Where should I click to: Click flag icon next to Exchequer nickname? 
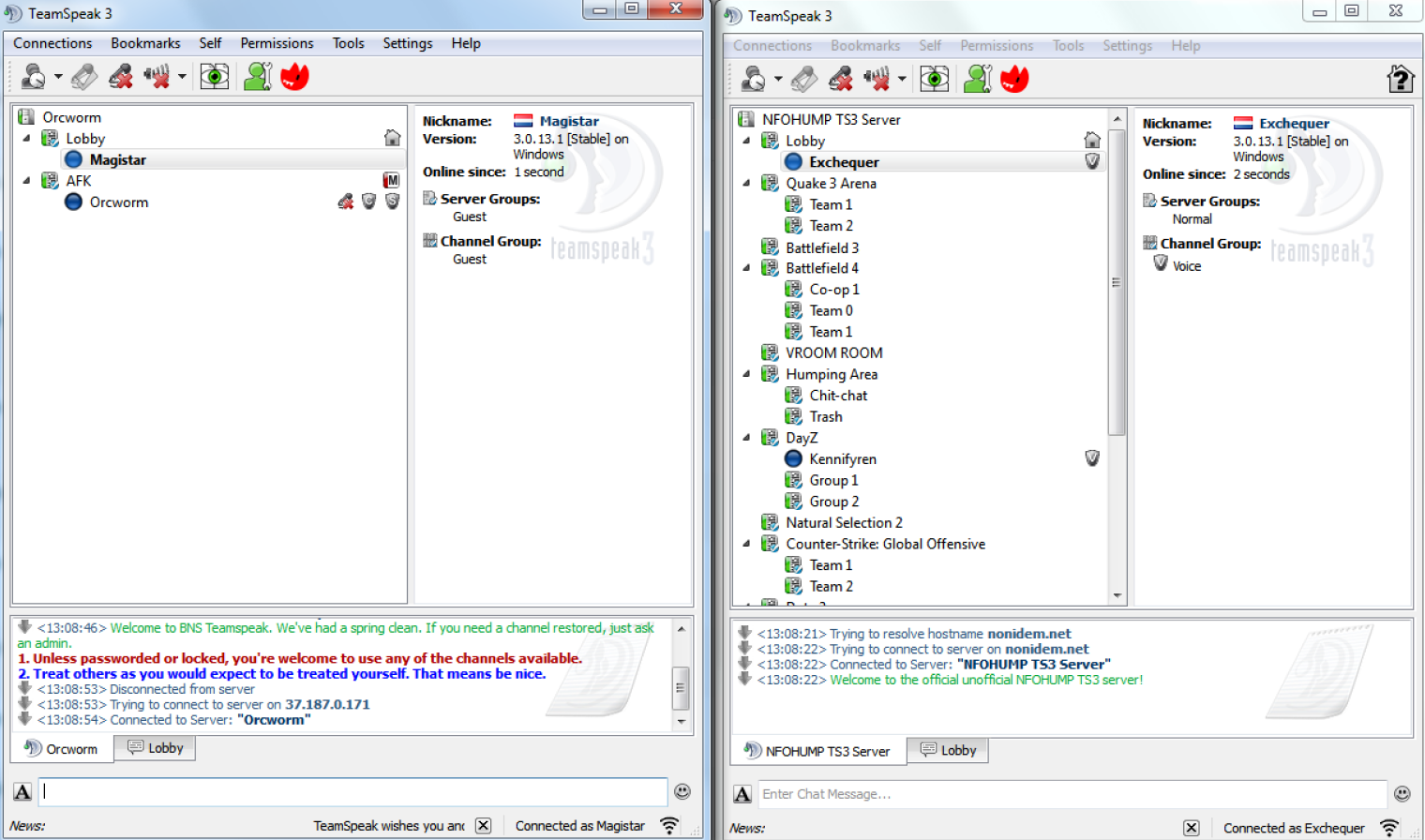pyautogui.click(x=1243, y=123)
